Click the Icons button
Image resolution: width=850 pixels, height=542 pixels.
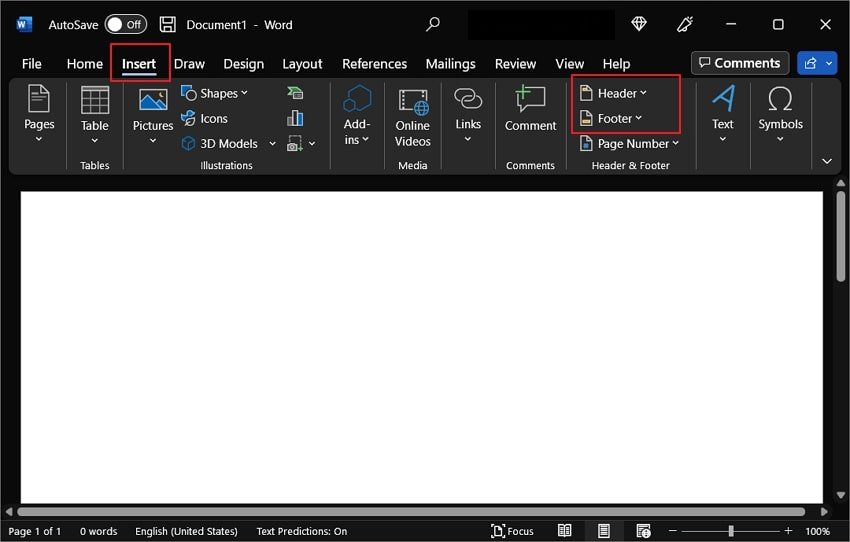(204, 118)
